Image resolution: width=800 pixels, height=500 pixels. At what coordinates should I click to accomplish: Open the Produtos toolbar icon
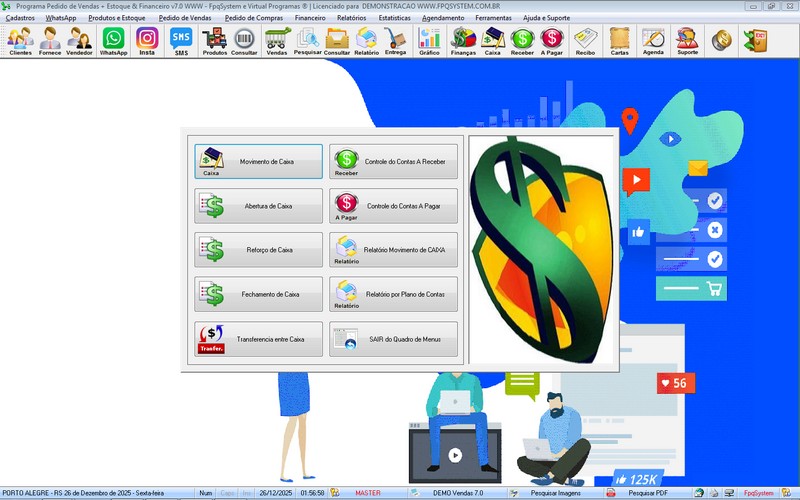[x=214, y=41]
